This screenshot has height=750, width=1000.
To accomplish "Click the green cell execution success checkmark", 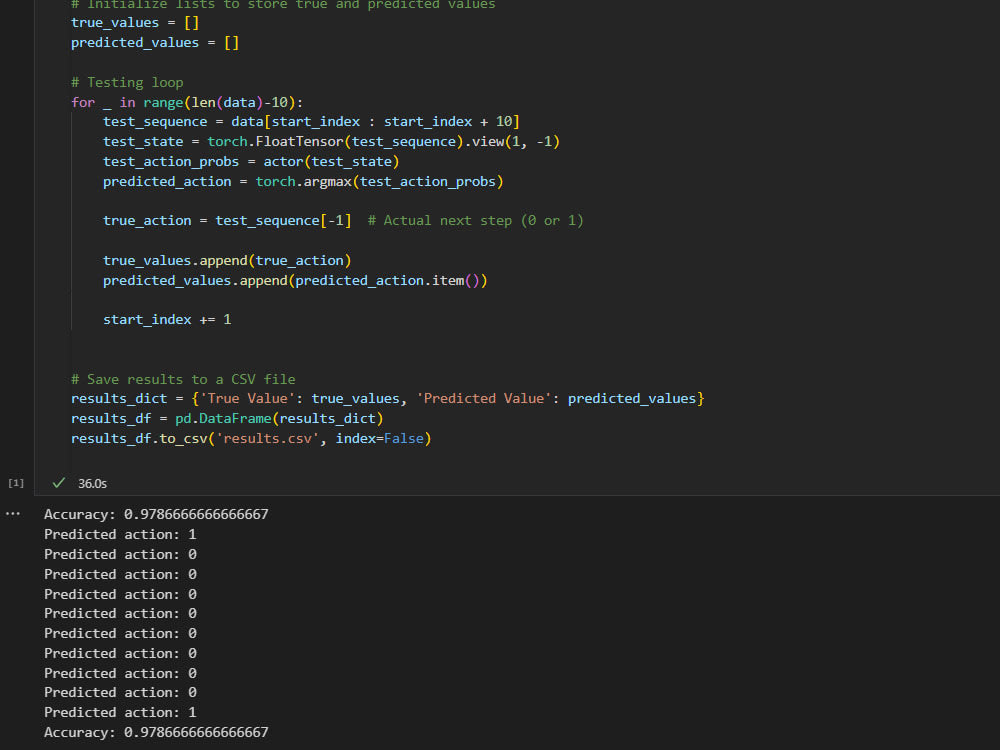I will coord(59,483).
